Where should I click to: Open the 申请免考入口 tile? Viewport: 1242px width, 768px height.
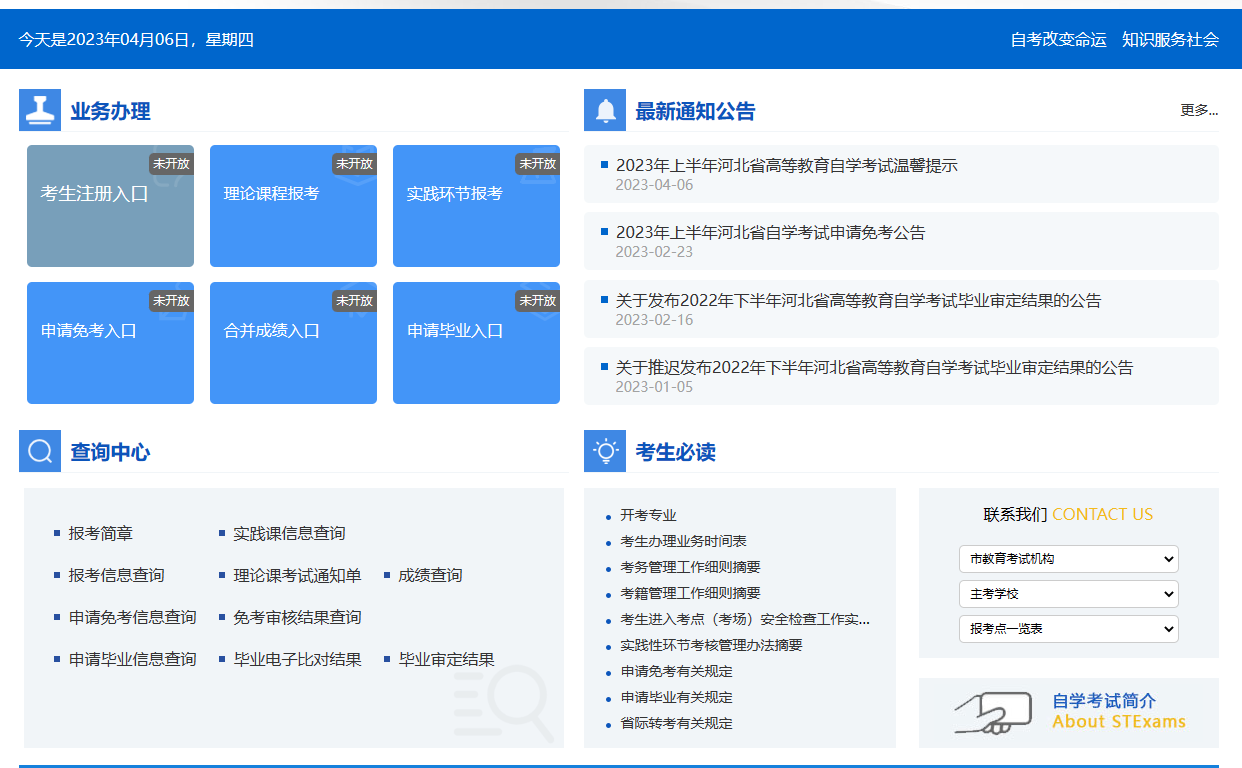pyautogui.click(x=110, y=343)
